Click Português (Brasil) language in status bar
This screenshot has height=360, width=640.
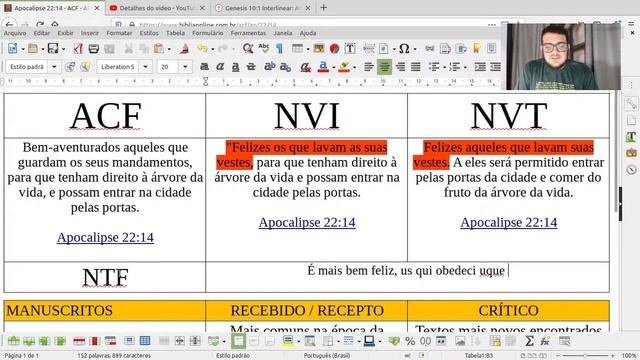coord(327,356)
